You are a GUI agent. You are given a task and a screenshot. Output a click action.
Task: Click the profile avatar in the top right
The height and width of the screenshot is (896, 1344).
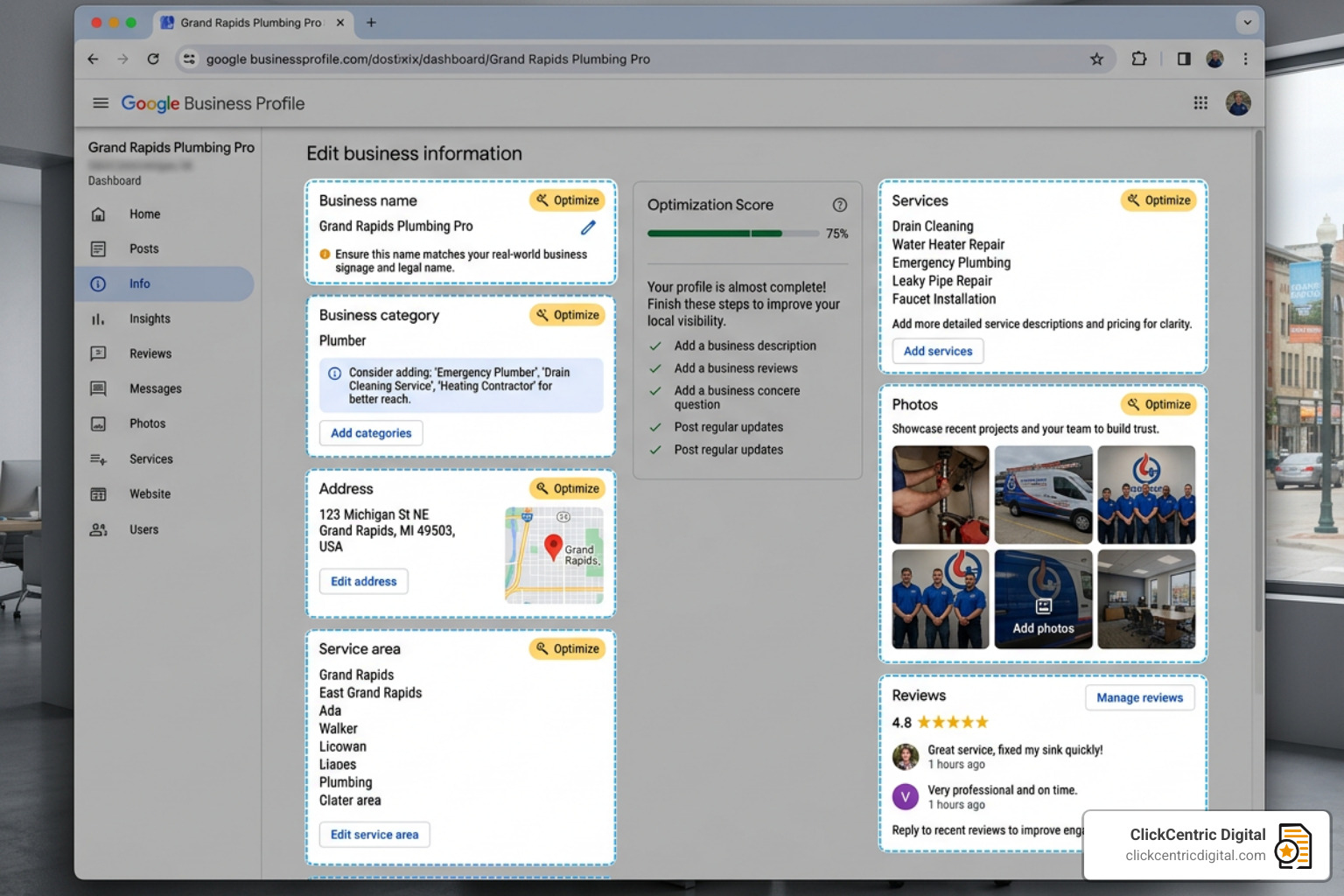coord(1237,102)
